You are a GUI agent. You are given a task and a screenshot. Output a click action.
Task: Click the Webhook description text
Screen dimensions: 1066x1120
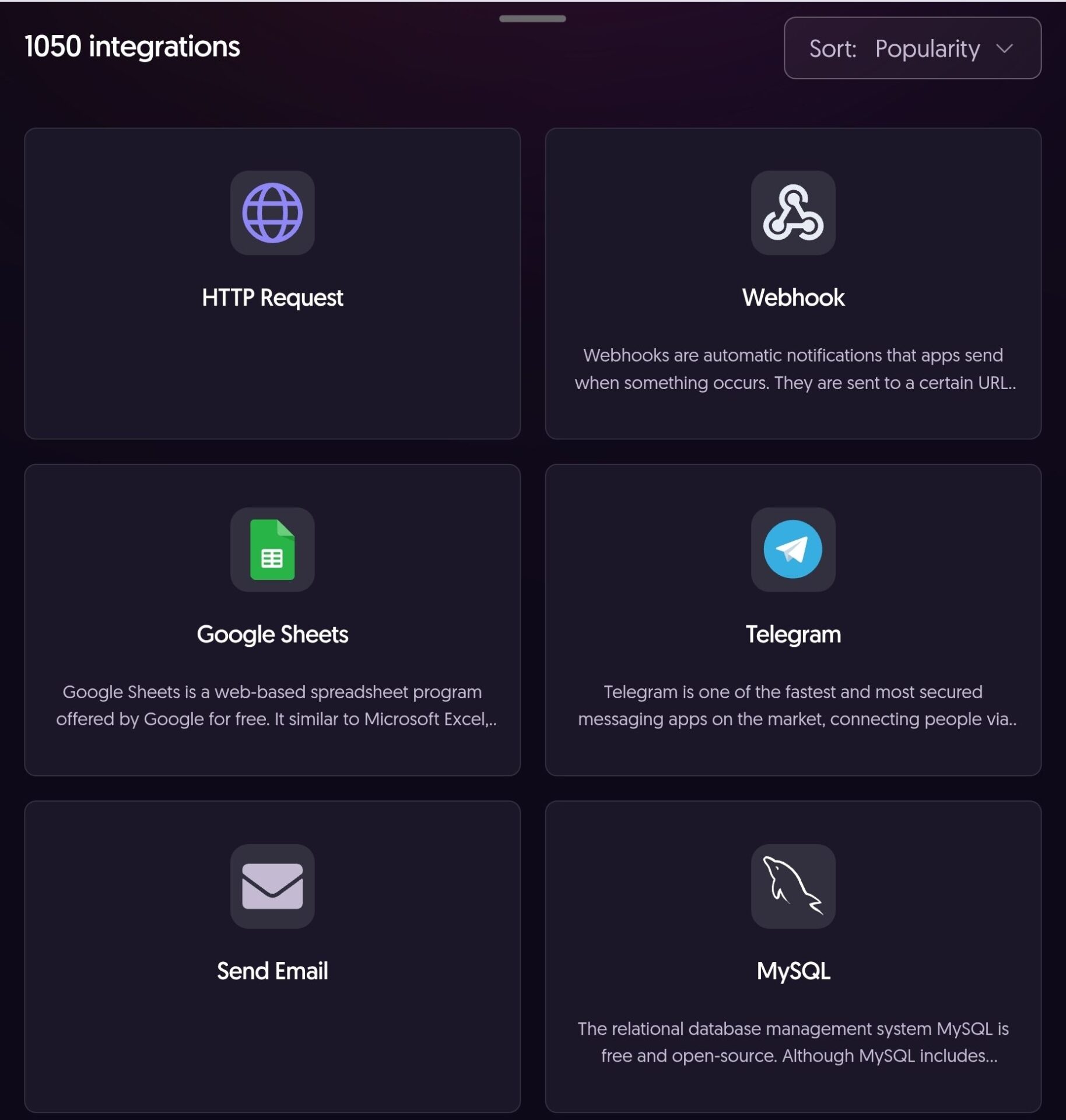pos(795,369)
